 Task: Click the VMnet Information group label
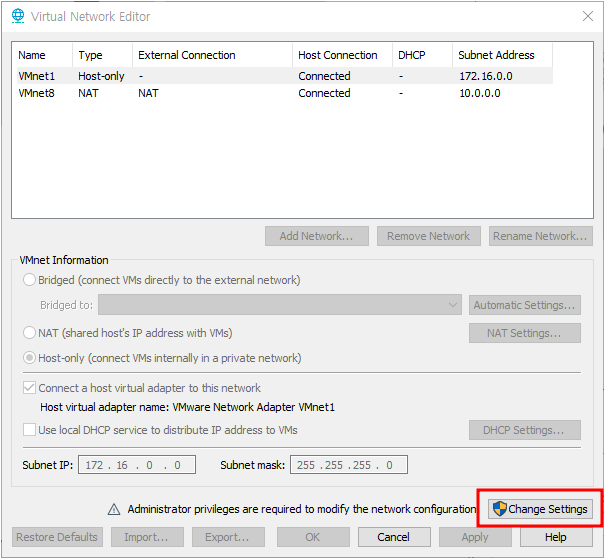(x=64, y=260)
